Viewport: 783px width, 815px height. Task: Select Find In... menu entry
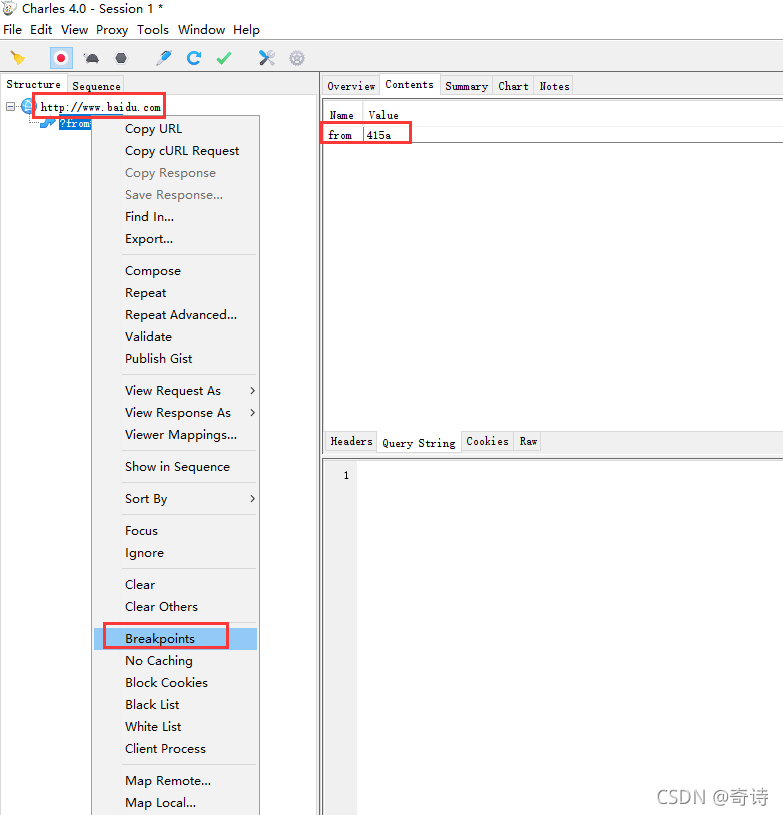coord(175,217)
